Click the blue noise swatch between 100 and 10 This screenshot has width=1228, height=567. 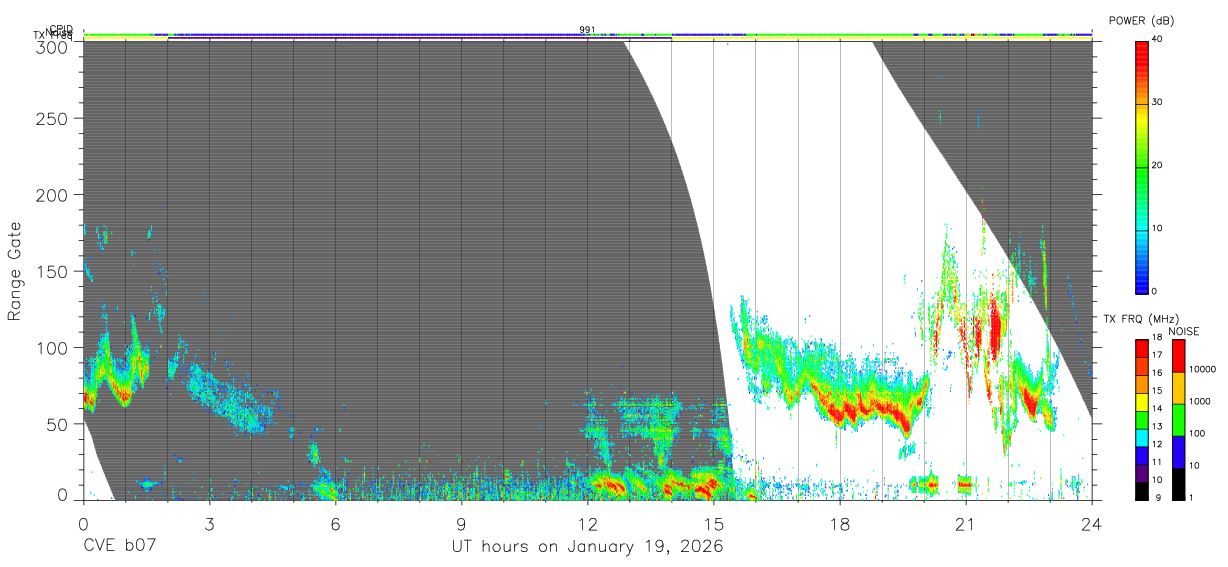pyautogui.click(x=1179, y=452)
